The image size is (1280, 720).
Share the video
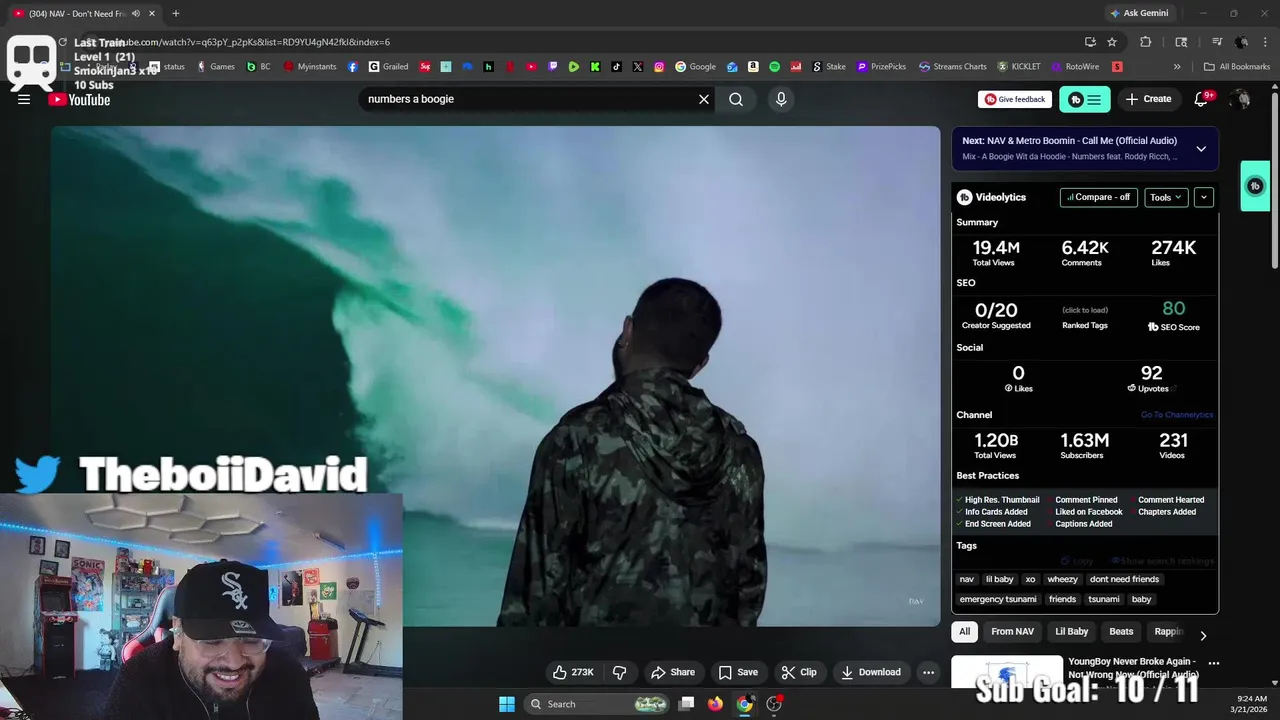(673, 672)
